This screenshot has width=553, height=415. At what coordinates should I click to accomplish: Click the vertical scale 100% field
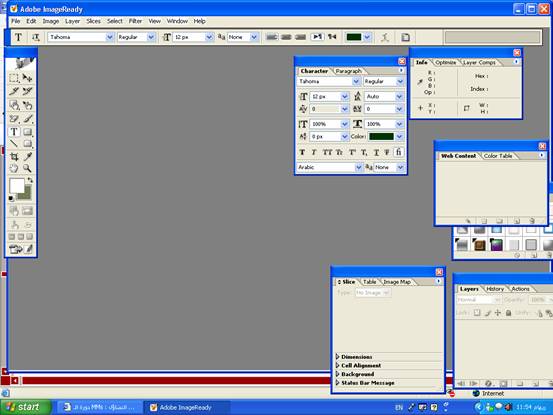click(325, 124)
